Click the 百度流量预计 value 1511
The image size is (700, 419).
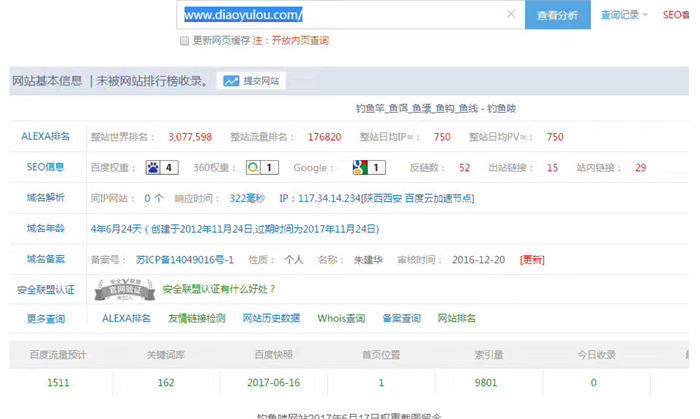point(58,383)
